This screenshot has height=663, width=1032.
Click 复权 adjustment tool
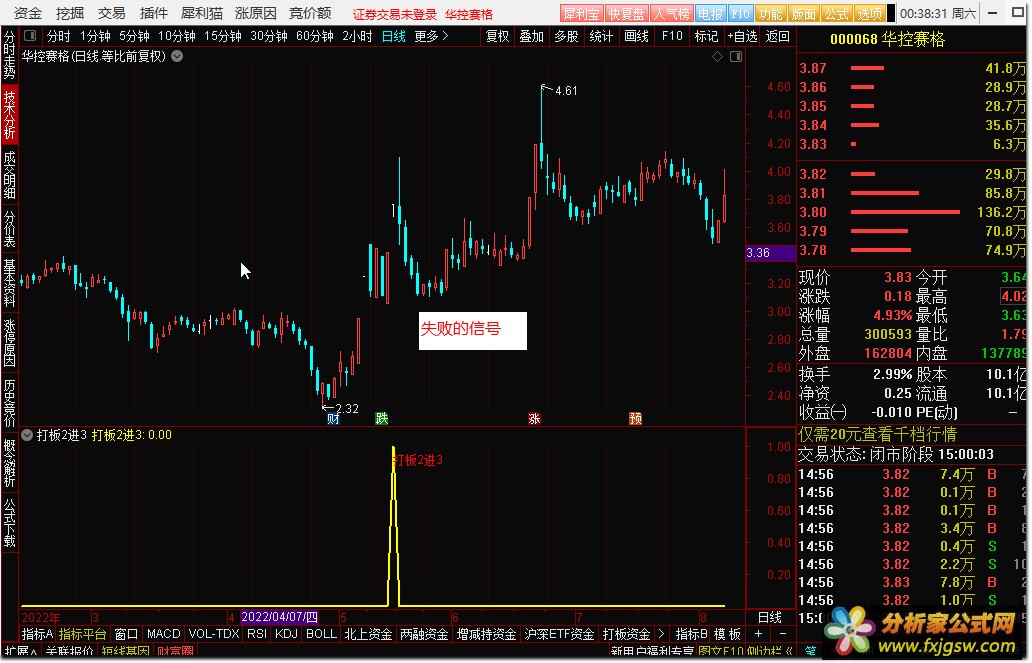498,36
